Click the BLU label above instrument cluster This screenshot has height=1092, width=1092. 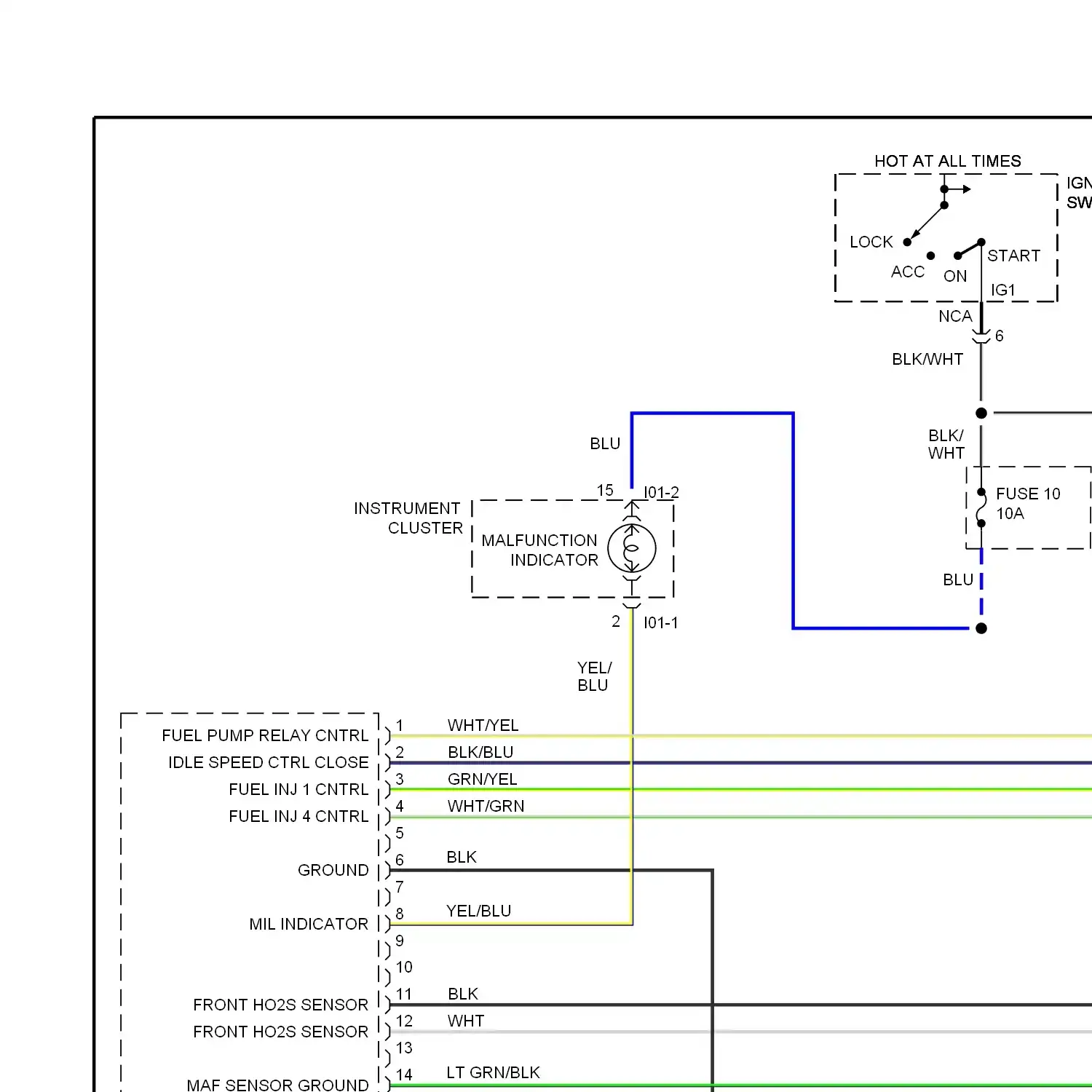point(605,443)
